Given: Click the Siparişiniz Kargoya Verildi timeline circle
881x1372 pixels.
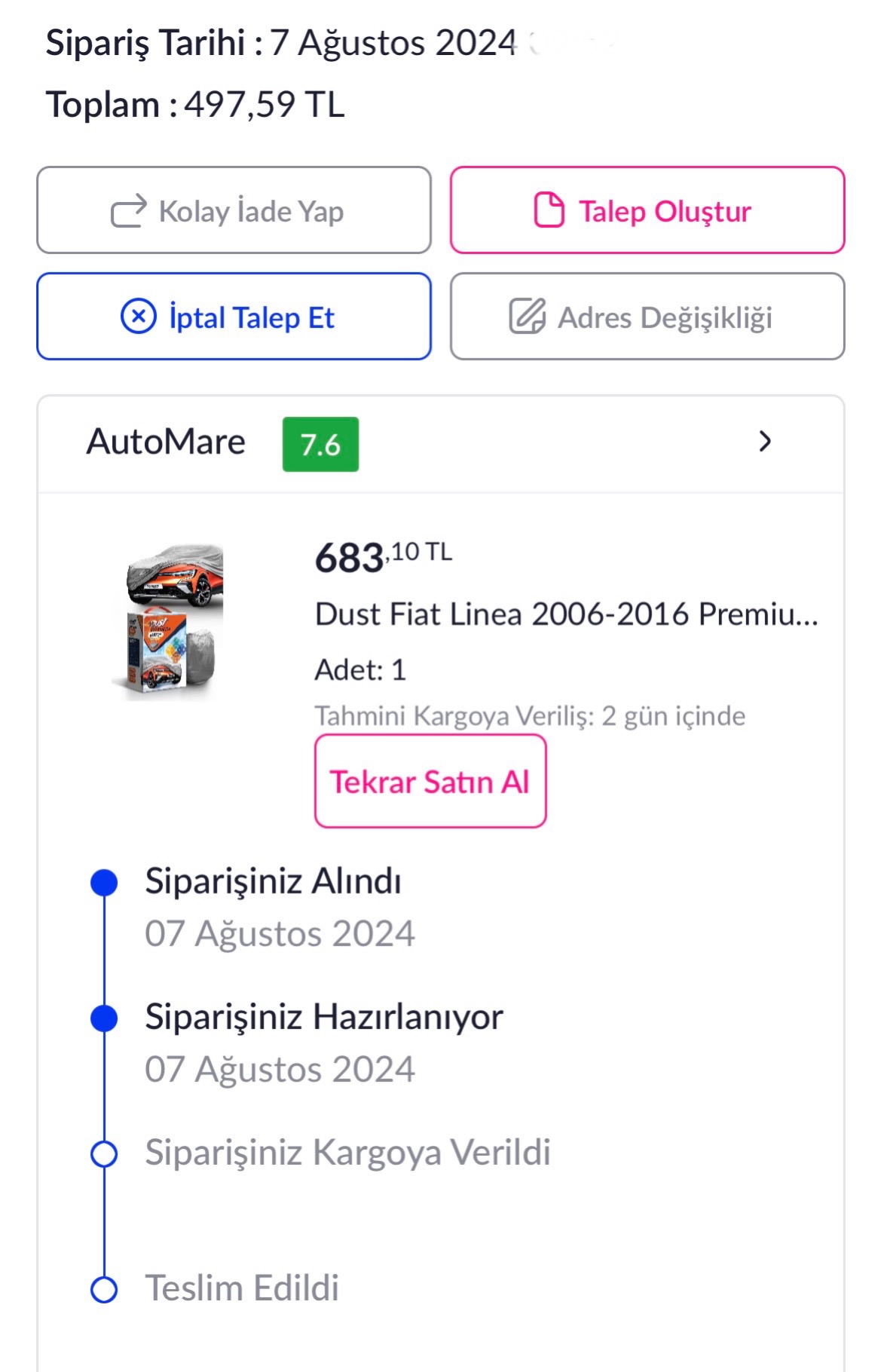Looking at the screenshot, I should pyautogui.click(x=104, y=1154).
